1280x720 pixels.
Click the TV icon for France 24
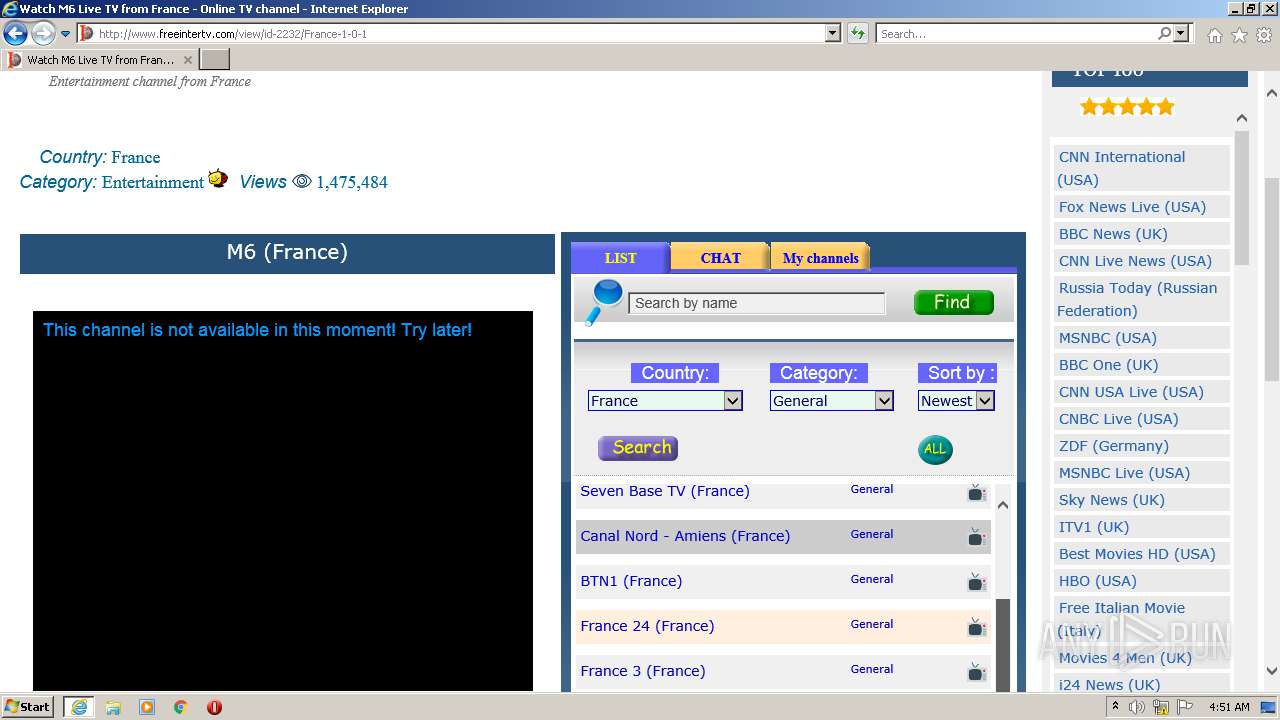(977, 627)
